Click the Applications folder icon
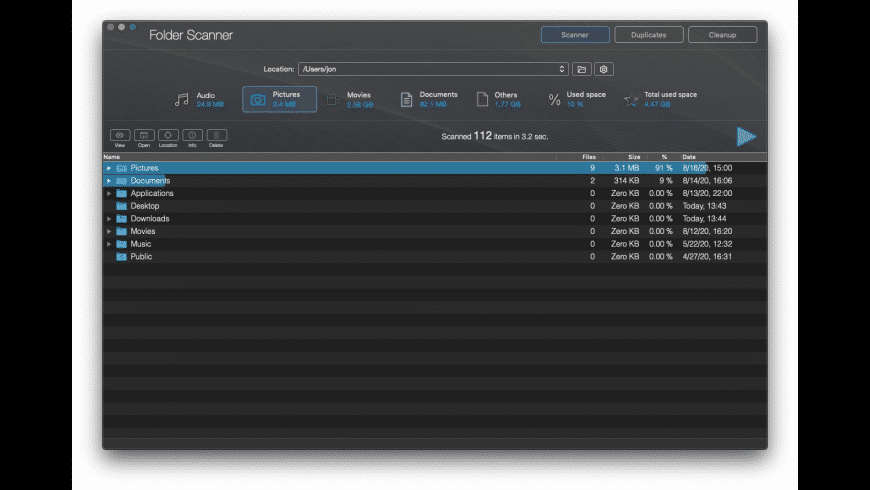This screenshot has width=870, height=490. coord(122,194)
